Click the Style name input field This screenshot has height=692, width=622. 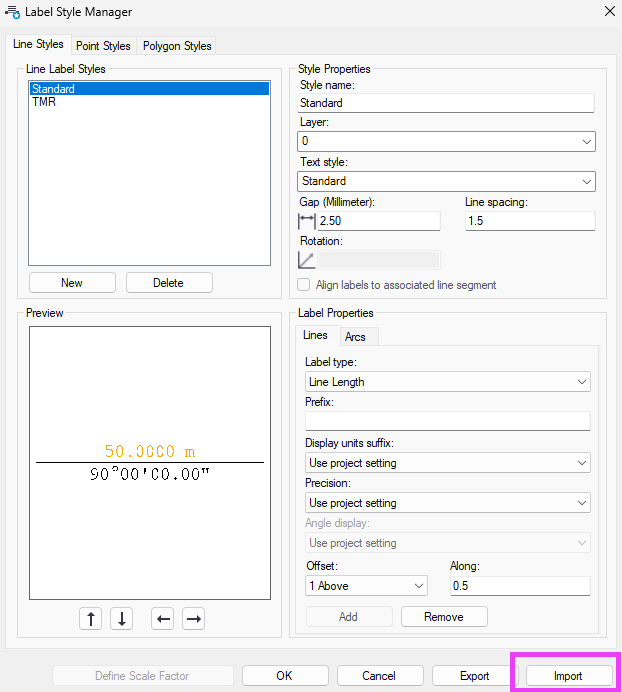tap(446, 103)
